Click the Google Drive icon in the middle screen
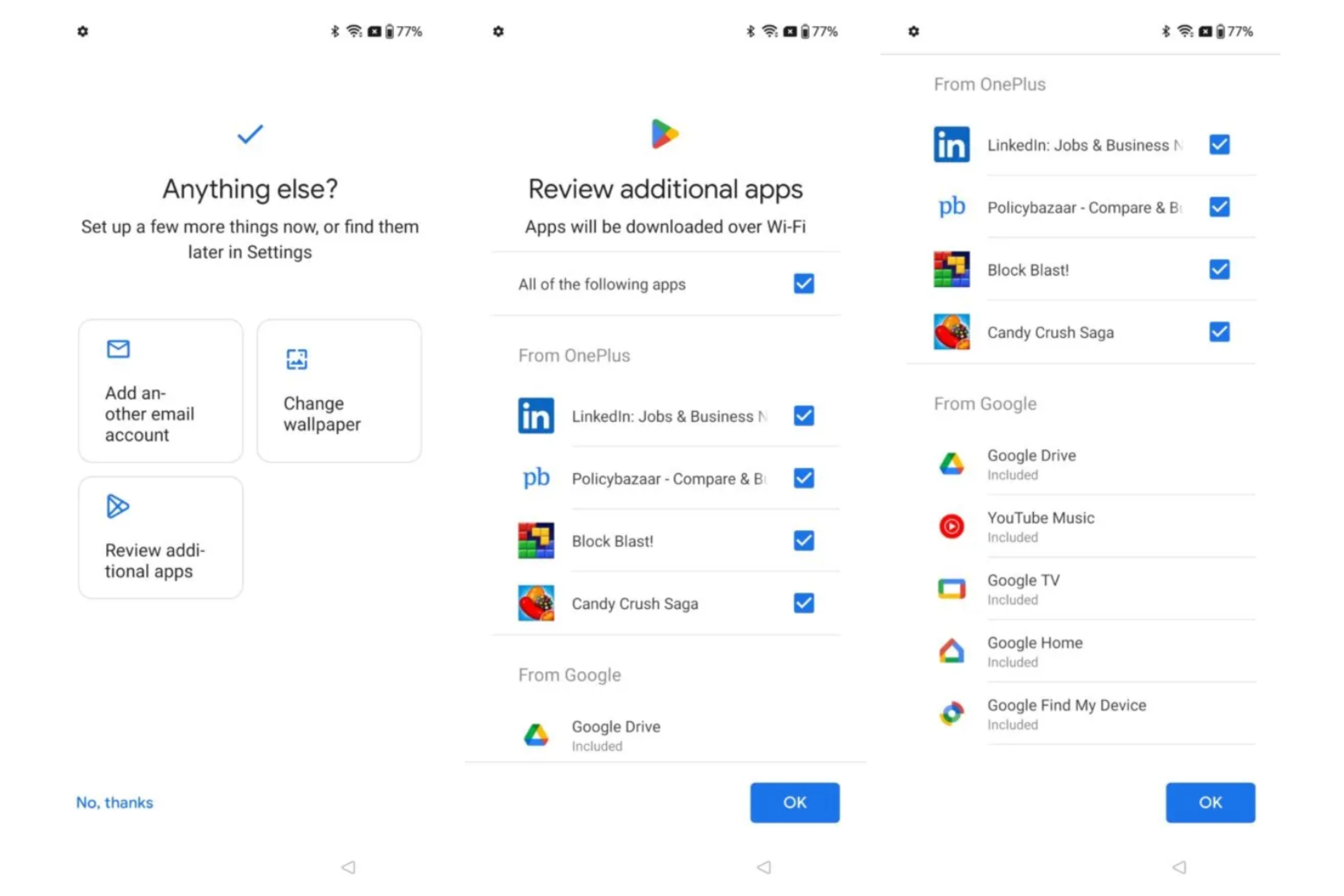This screenshot has width=1344, height=896. pos(536,735)
